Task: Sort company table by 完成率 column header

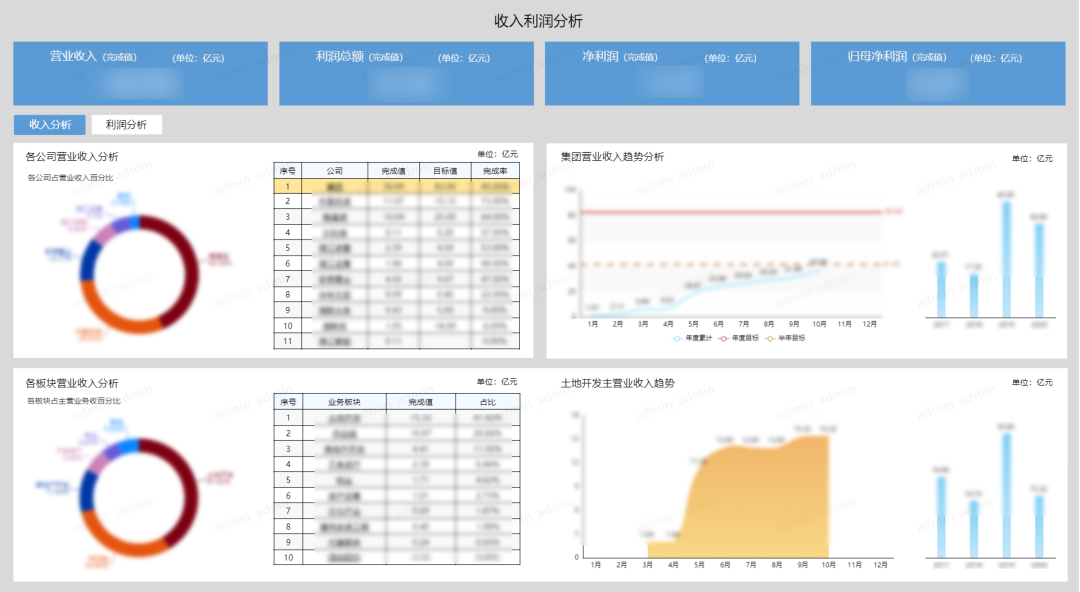Action: [x=494, y=171]
